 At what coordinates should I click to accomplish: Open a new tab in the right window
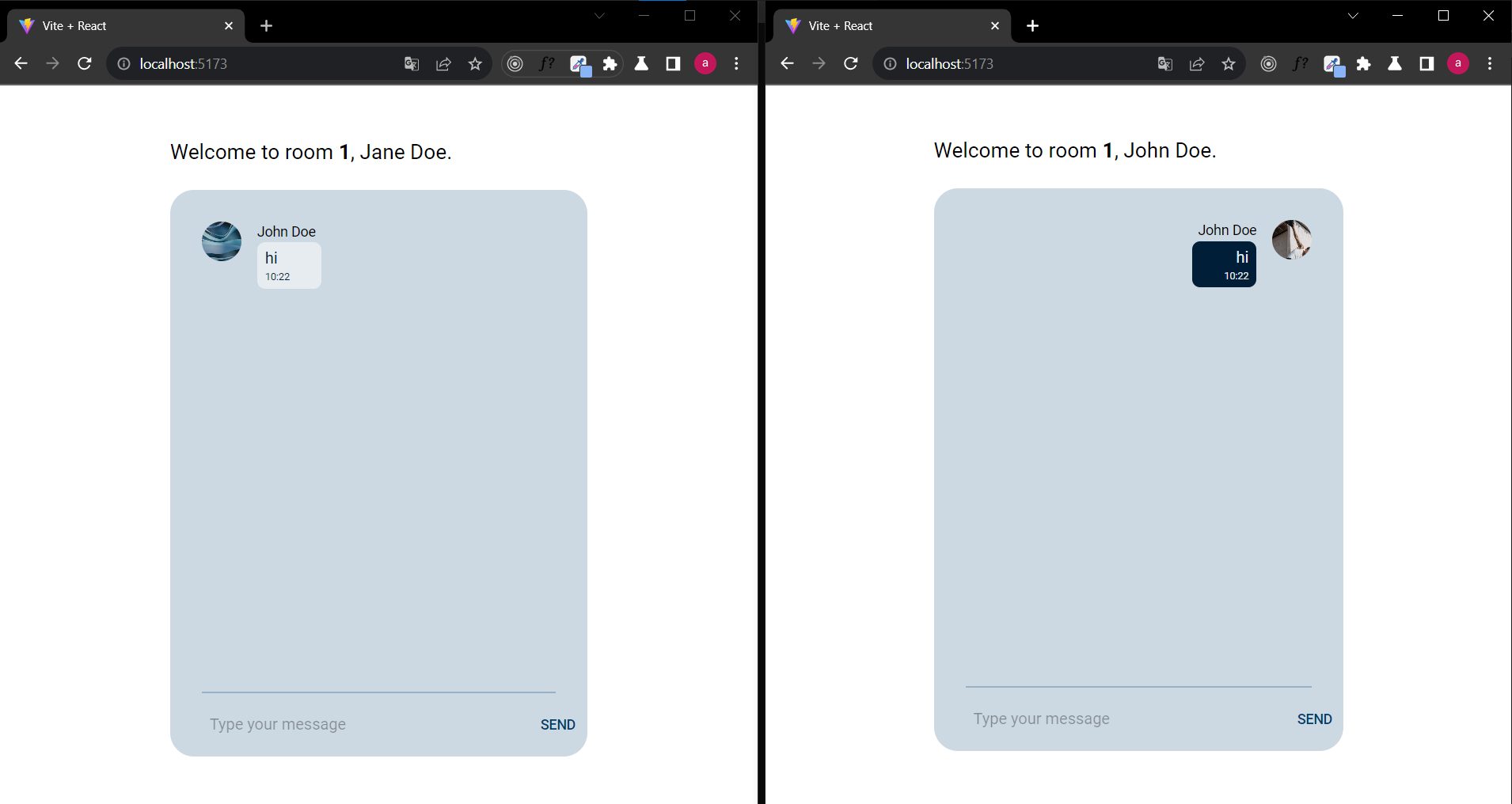[x=1033, y=26]
